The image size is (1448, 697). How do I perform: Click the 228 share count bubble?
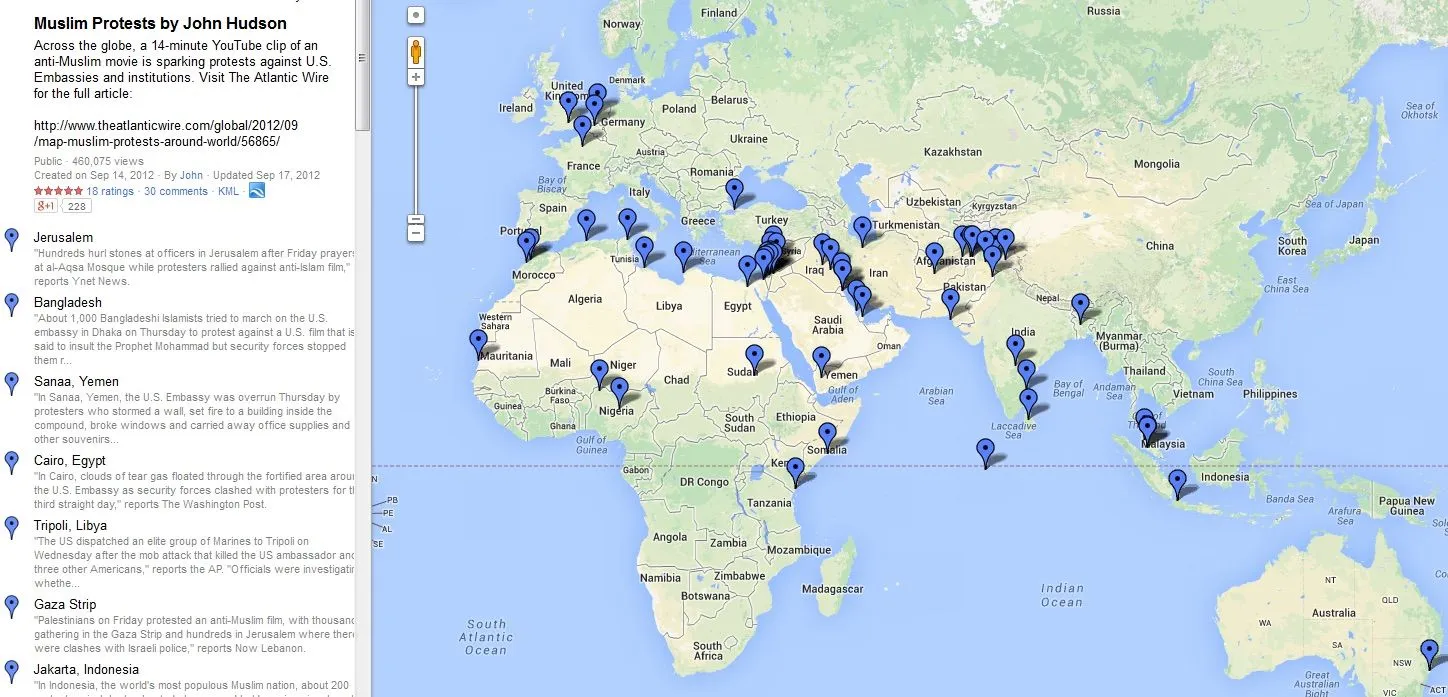tap(77, 206)
